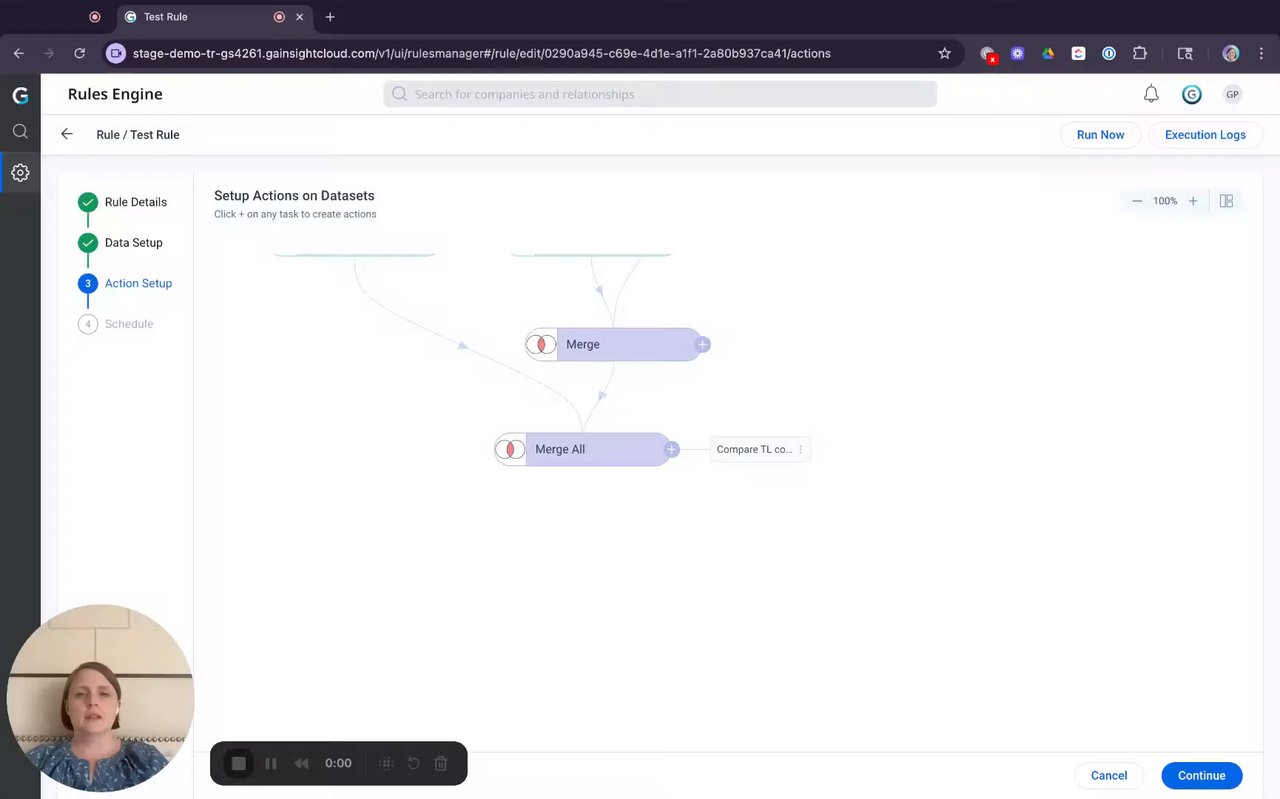
Task: Add action via plus on Merge All task
Action: coord(672,450)
